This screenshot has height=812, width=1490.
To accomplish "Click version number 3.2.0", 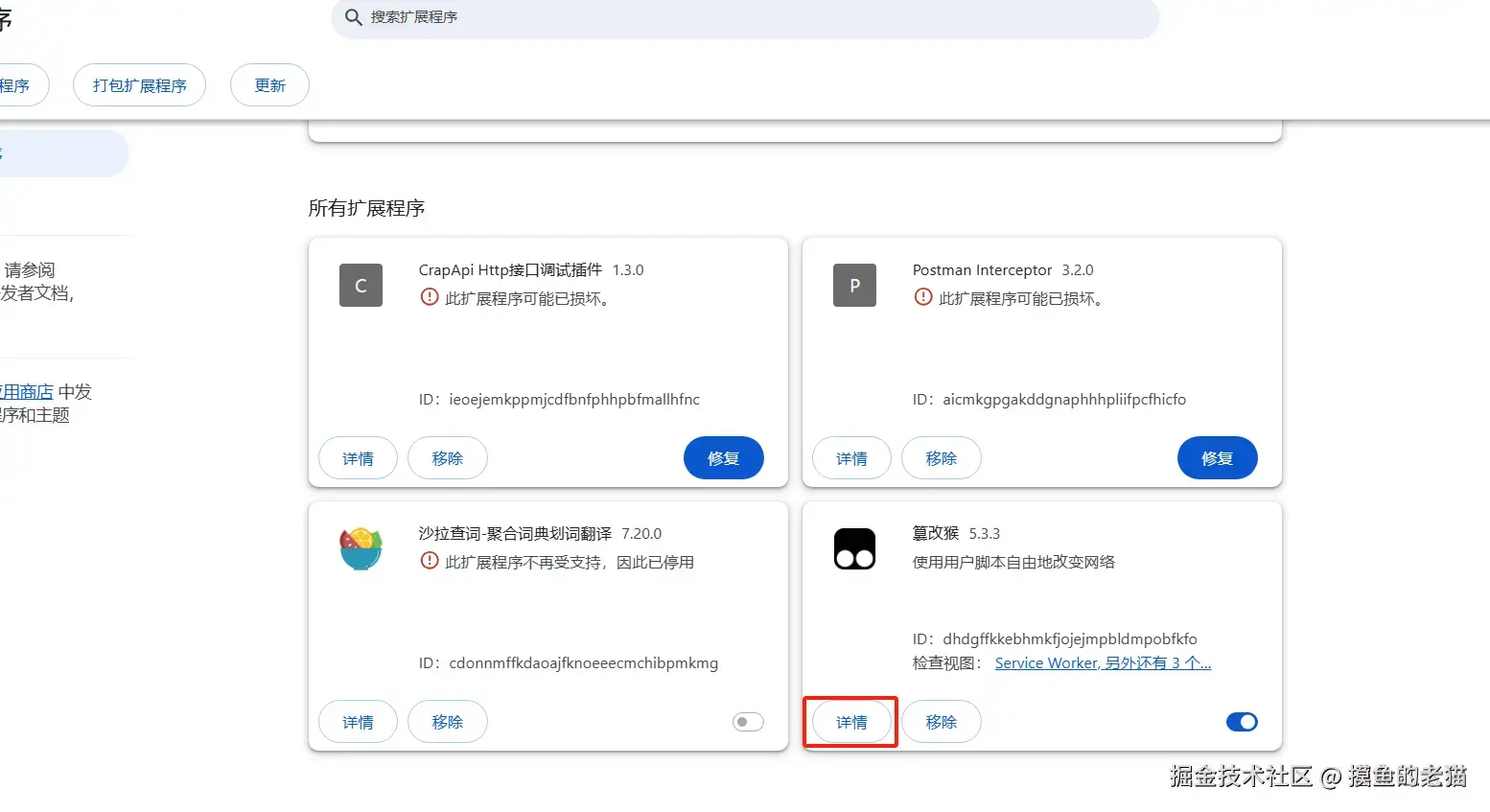I will point(1078,270).
